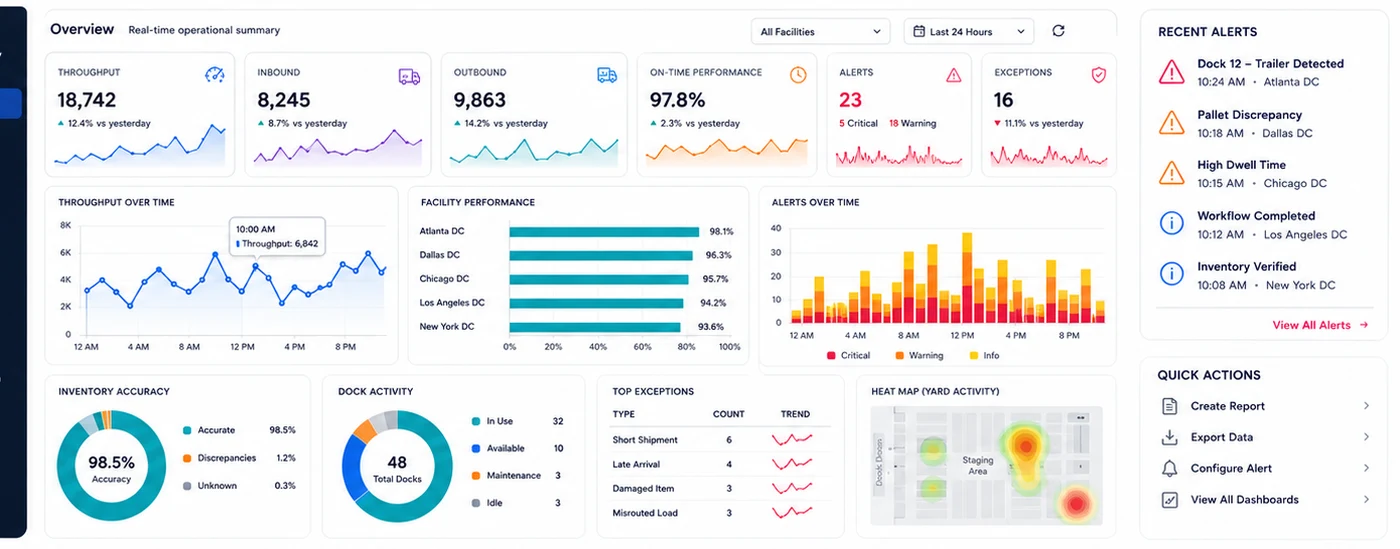Toggle the Critical legend in Alerts Over Time
This screenshot has height=549, width=1400.
tap(848, 355)
